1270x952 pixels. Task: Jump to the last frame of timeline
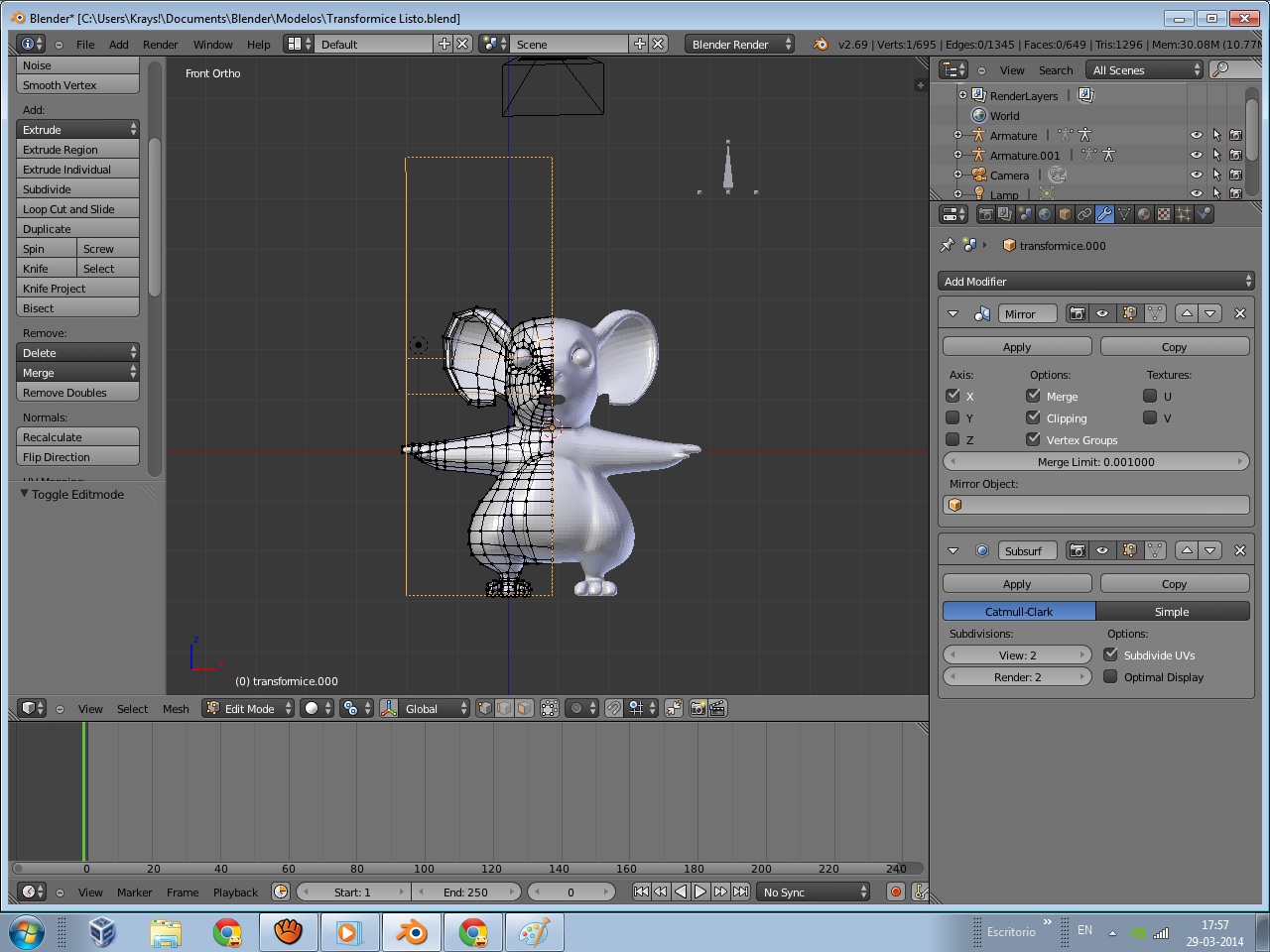(740, 892)
